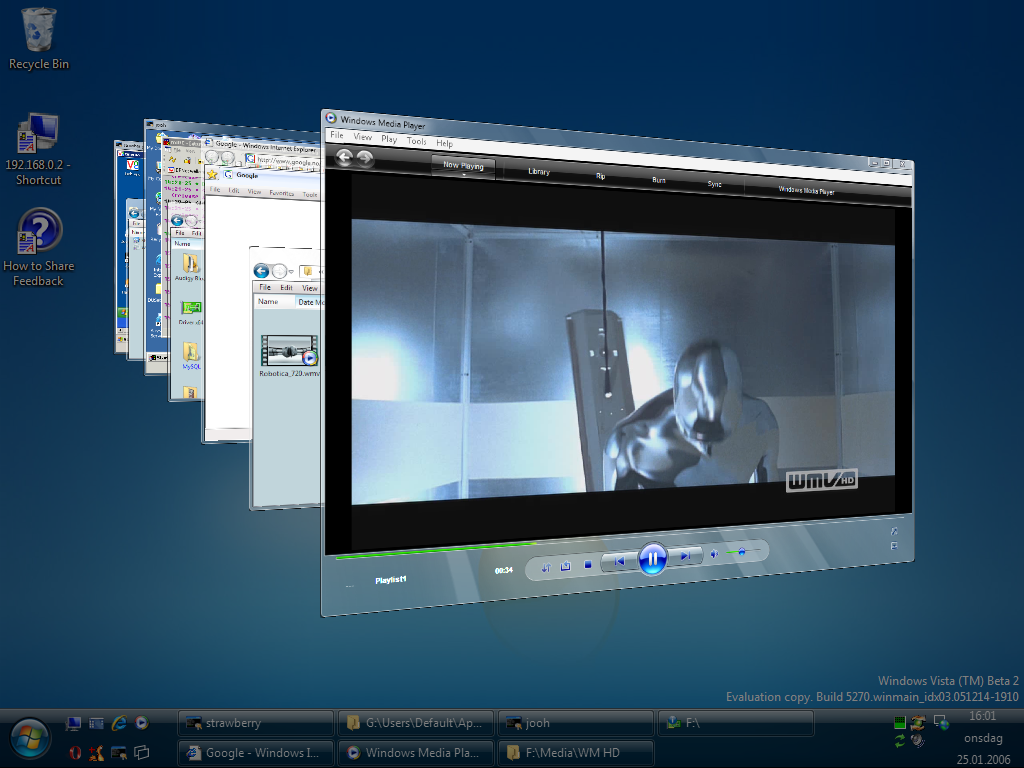Open the File menu in Windows Media Player
Viewport: 1024px width, 768px height.
337,135
